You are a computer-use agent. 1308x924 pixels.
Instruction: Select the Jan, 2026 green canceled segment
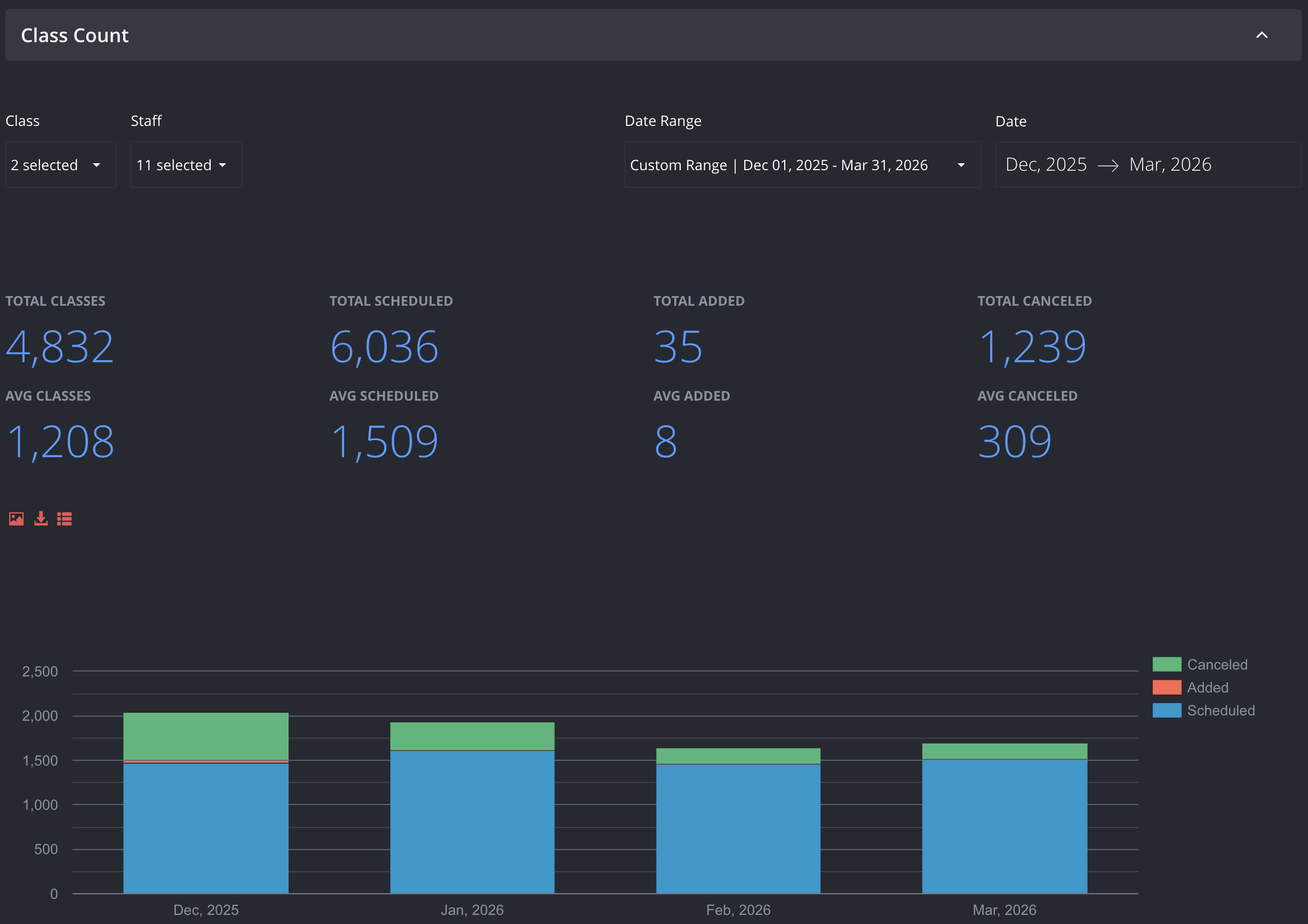(472, 736)
